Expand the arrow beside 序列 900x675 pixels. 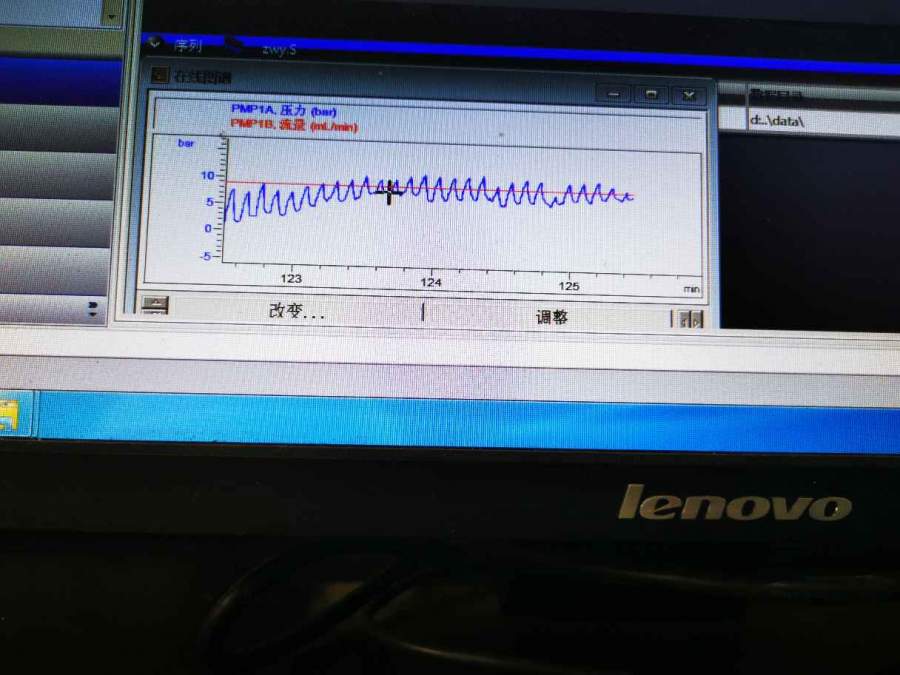point(154,42)
